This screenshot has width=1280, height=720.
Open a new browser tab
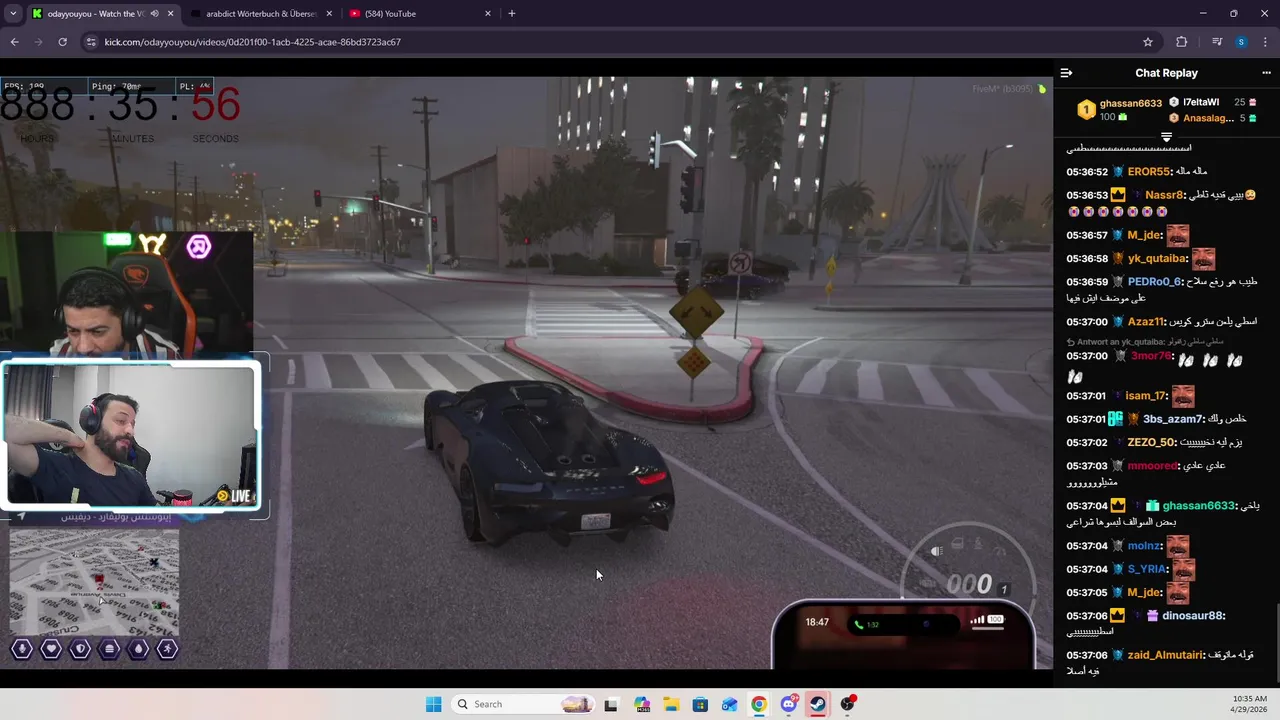click(x=512, y=14)
